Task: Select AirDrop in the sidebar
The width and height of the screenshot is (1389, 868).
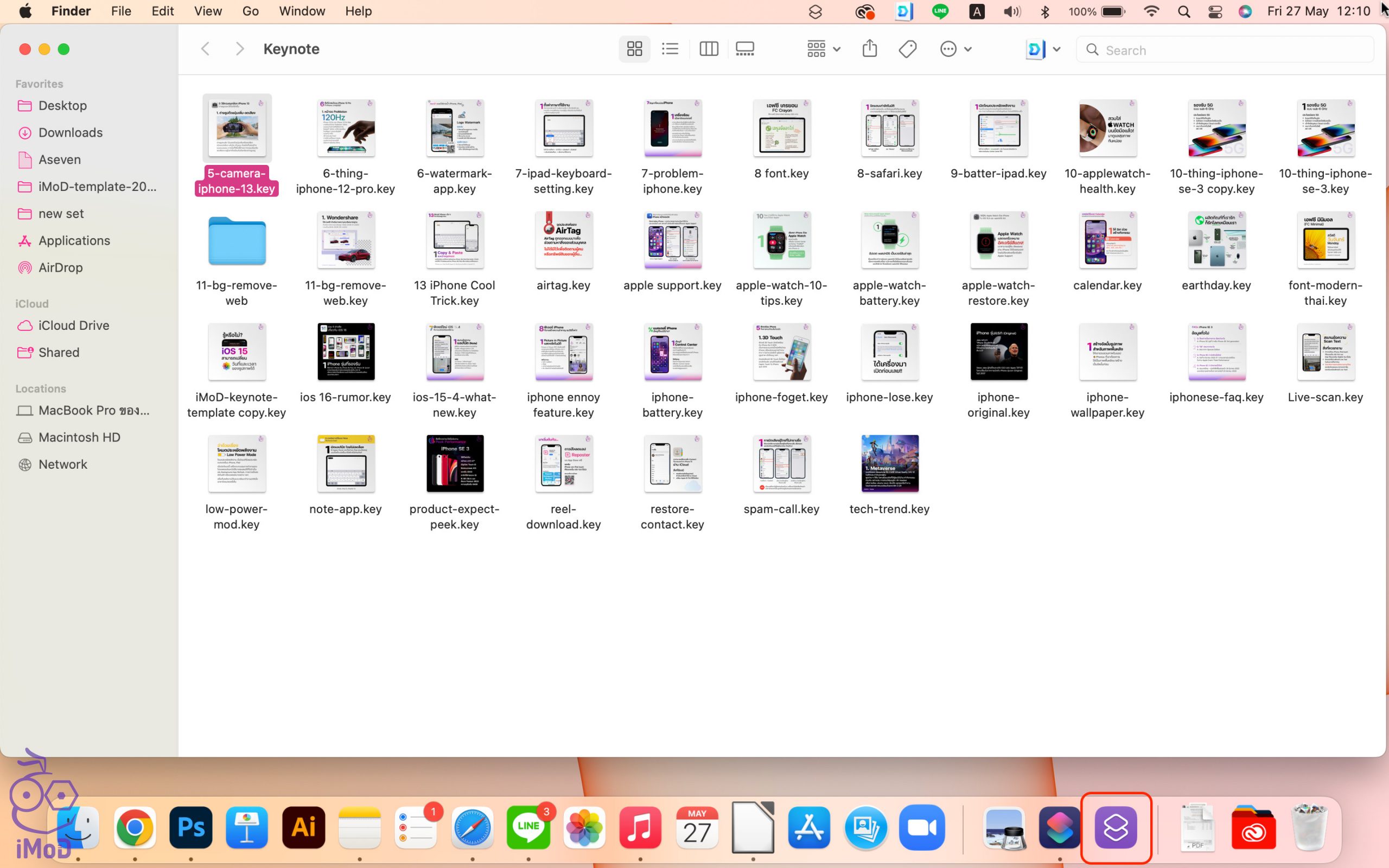Action: point(60,267)
